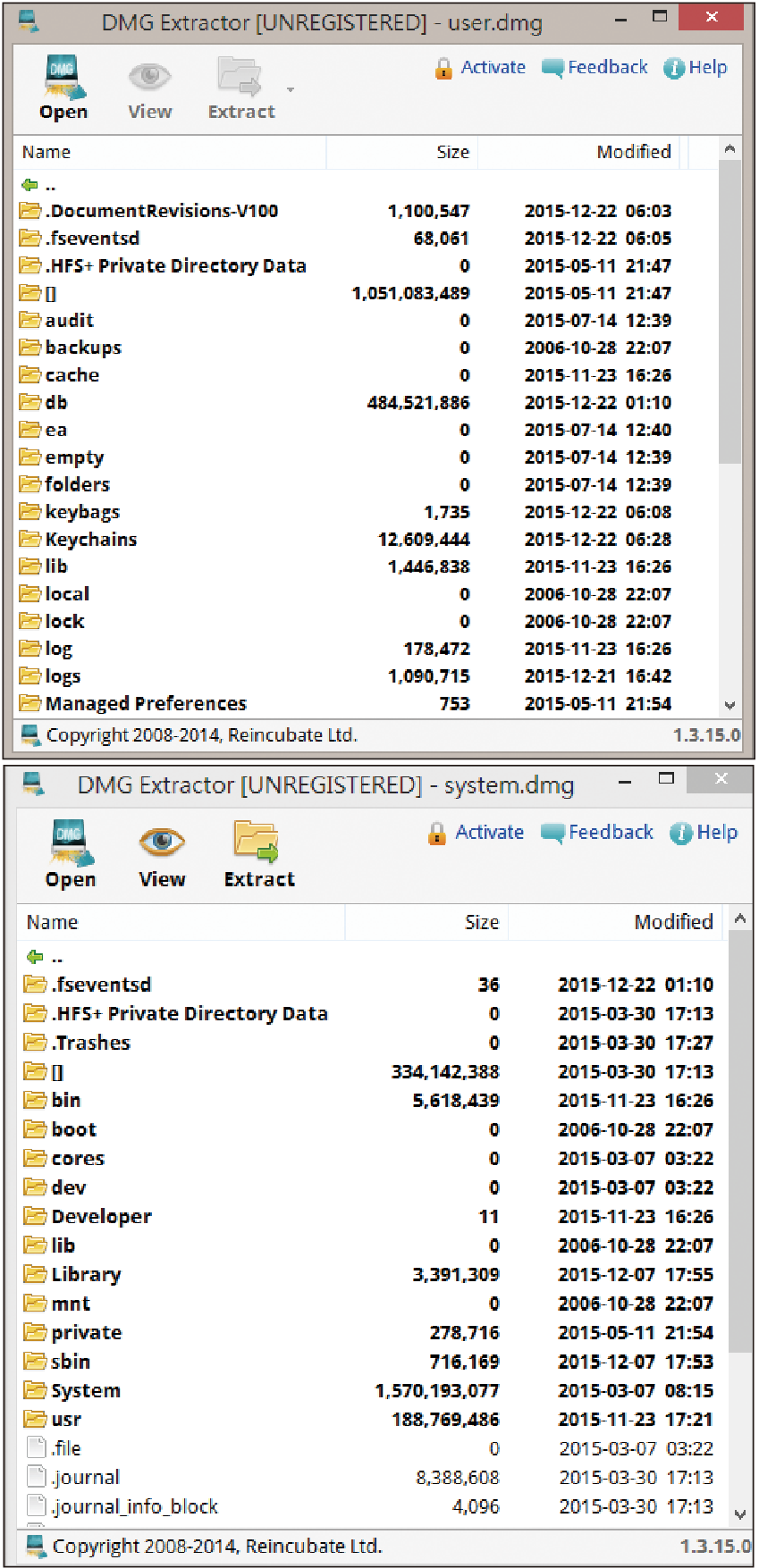Select .journal file icon

point(37,1477)
